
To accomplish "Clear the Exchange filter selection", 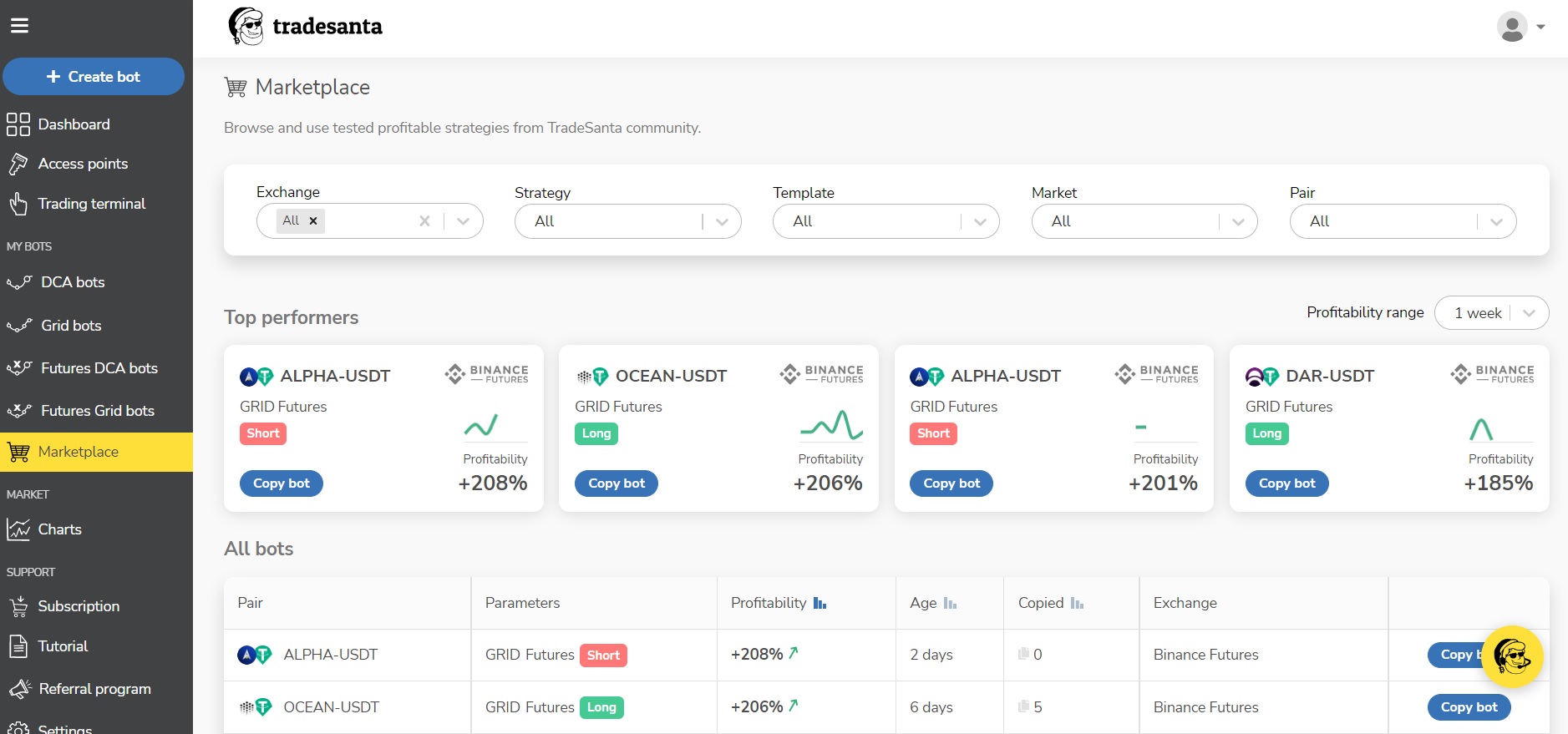I will [424, 221].
